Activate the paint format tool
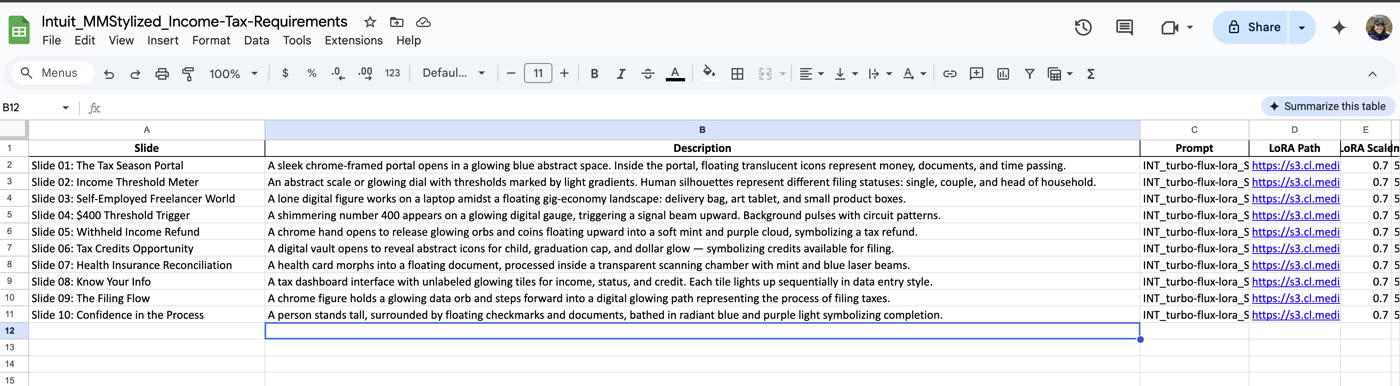The width and height of the screenshot is (1400, 386). (x=188, y=74)
